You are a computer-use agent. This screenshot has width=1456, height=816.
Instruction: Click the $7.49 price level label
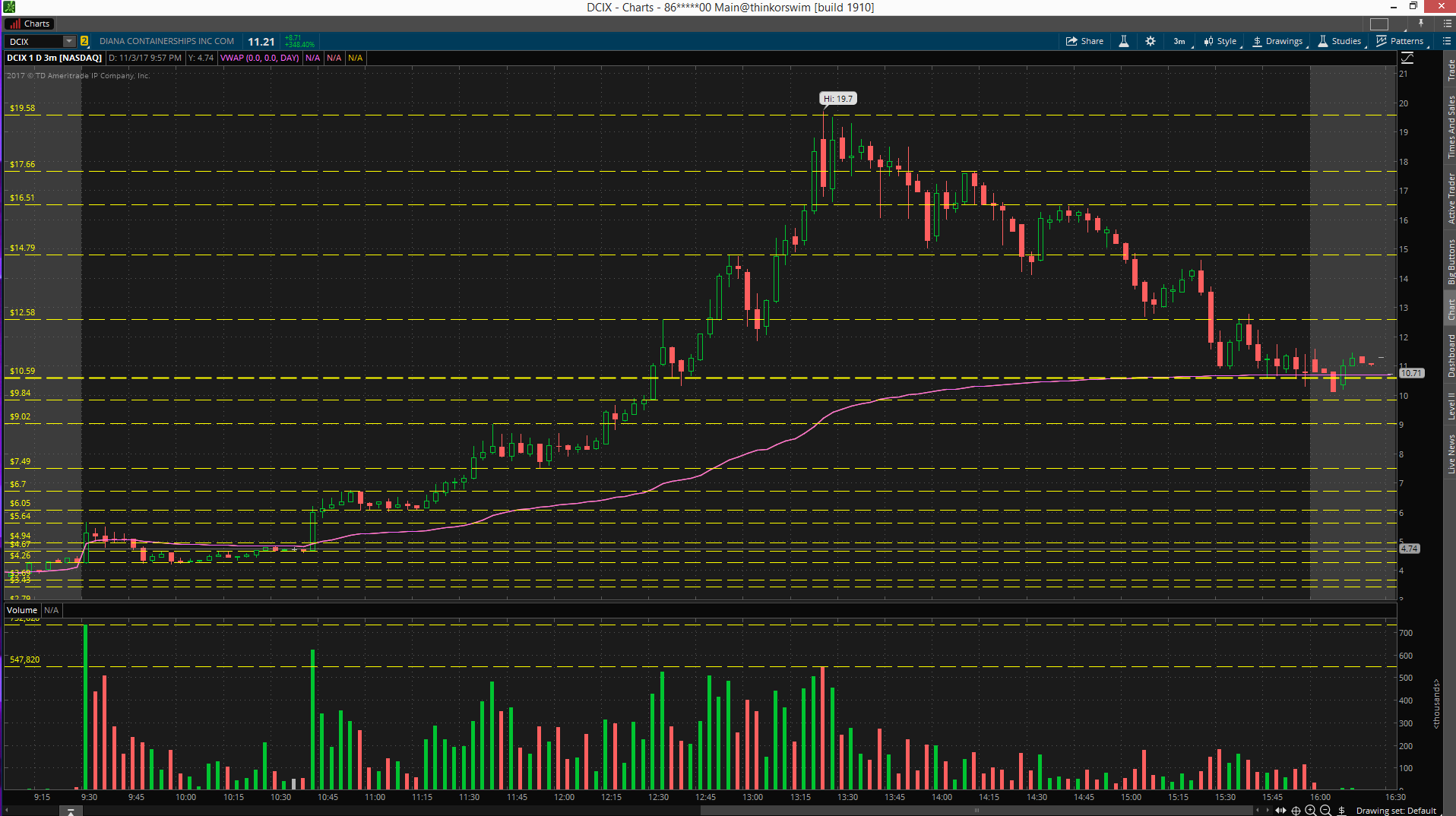point(20,461)
